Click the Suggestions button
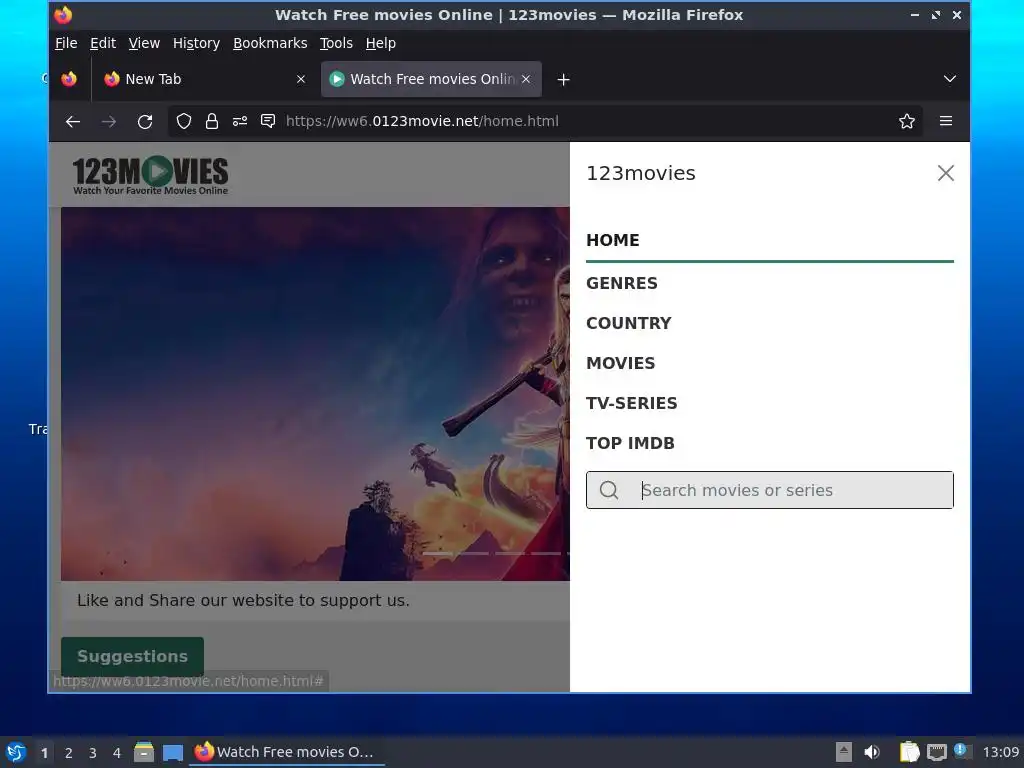The width and height of the screenshot is (1024, 768). (x=132, y=656)
